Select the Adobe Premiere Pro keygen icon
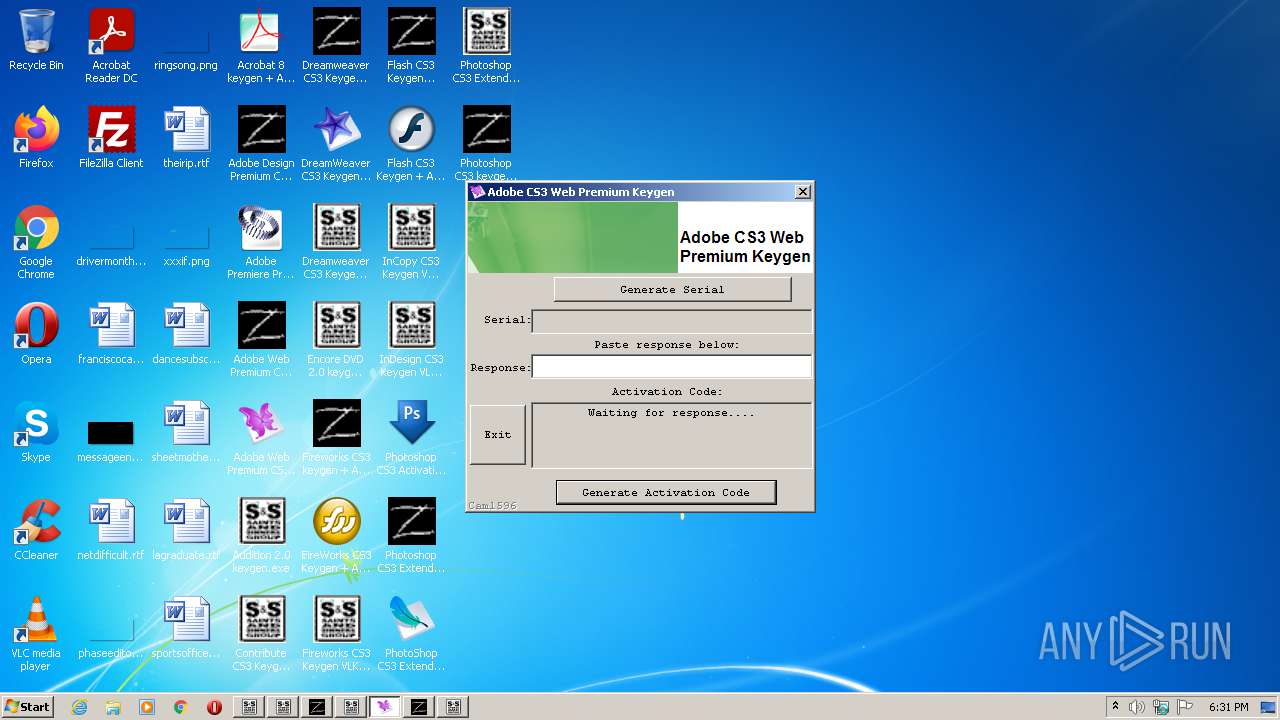Viewport: 1280px width, 720px height. coord(261,243)
